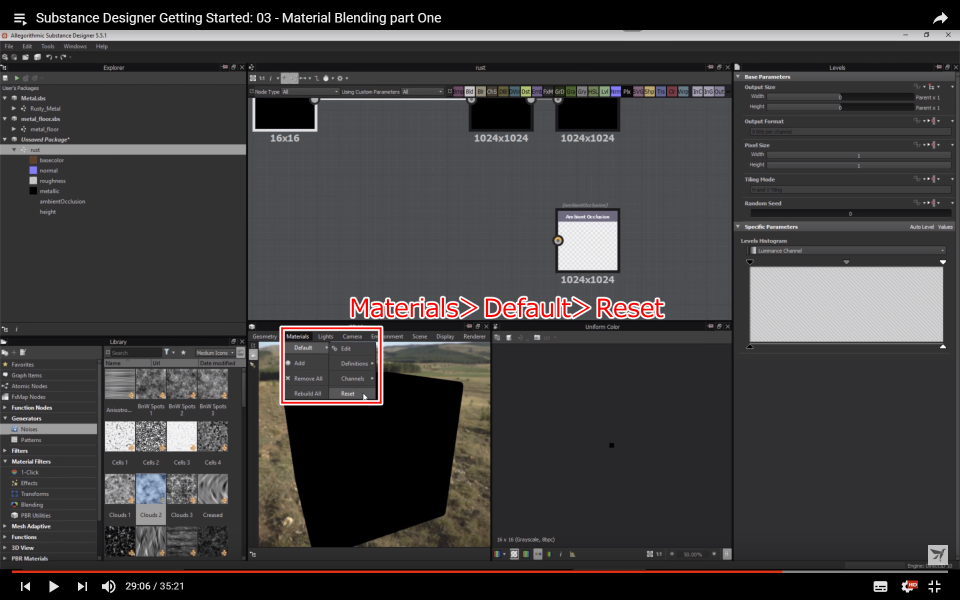The height and width of the screenshot is (600, 960).
Task: Add a Warp node from toolbar
Action: (683, 92)
